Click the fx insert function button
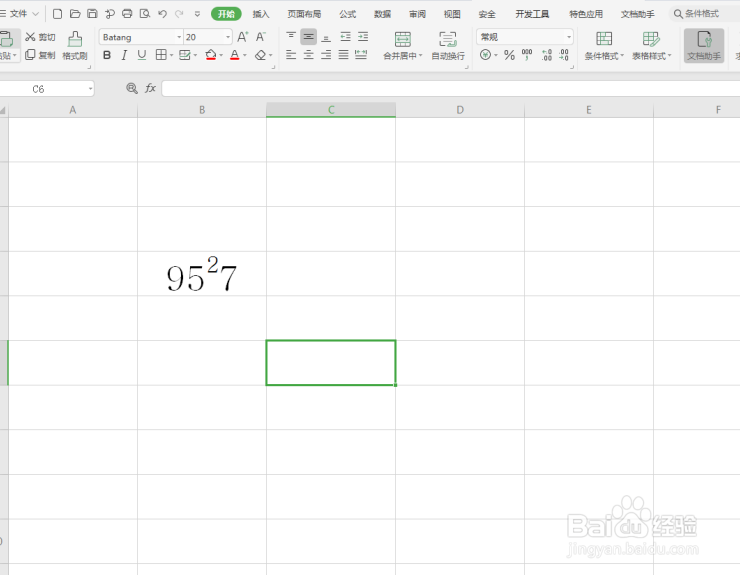This screenshot has width=740, height=575. [150, 88]
